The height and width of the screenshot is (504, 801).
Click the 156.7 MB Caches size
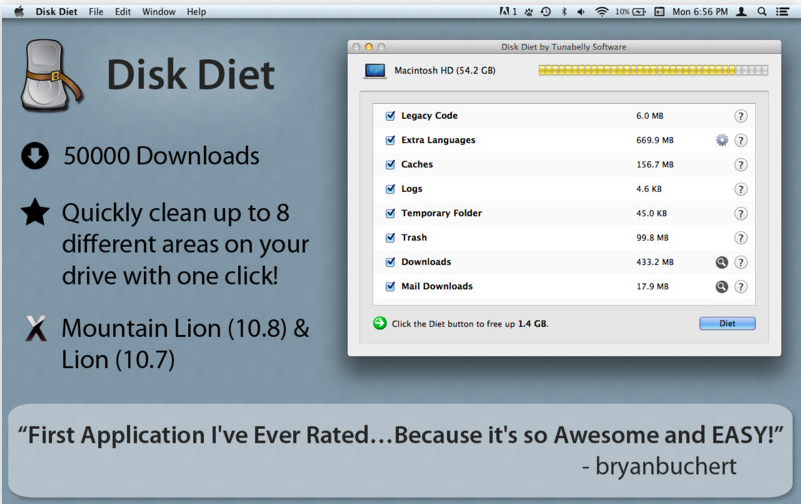655,164
